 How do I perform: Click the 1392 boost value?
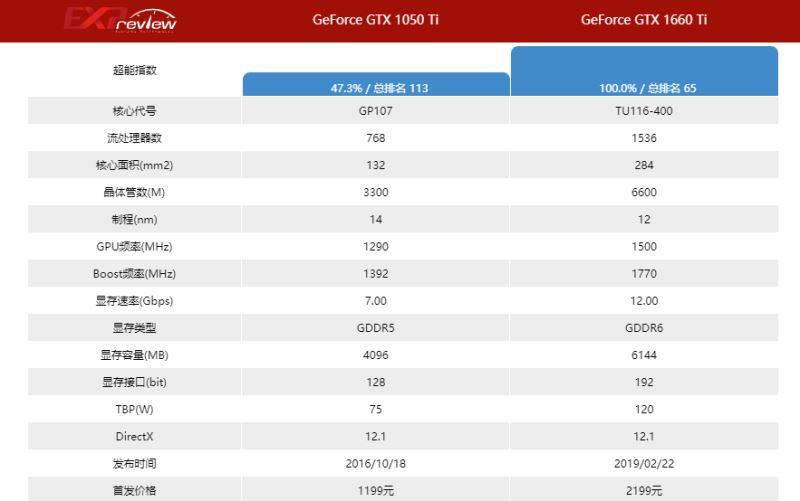[x=376, y=273]
